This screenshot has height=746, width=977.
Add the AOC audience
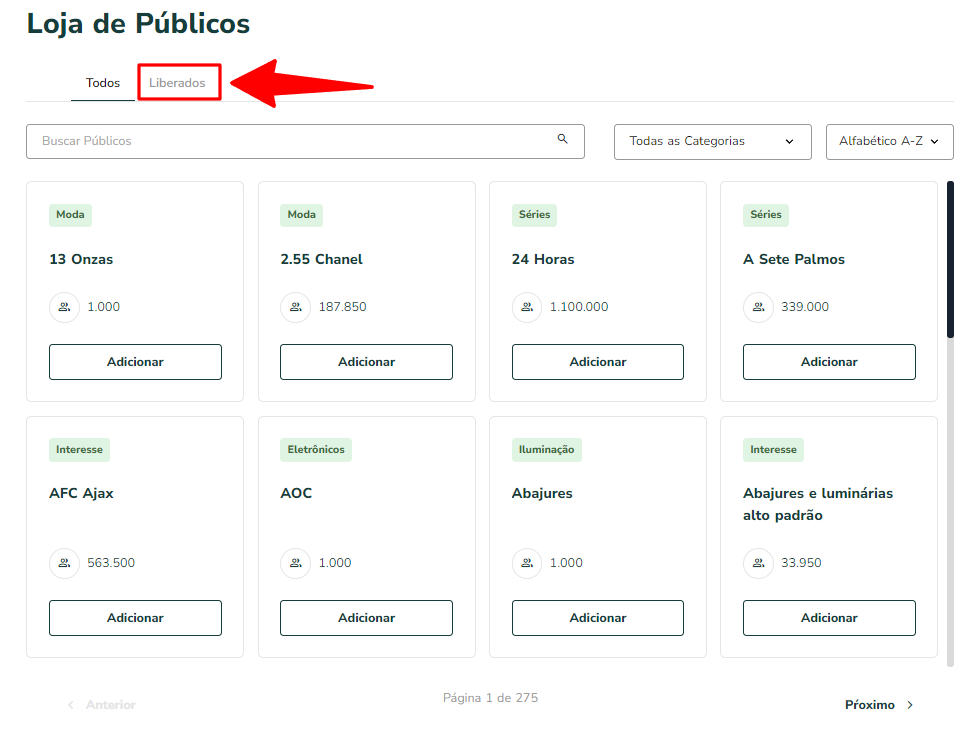(366, 618)
